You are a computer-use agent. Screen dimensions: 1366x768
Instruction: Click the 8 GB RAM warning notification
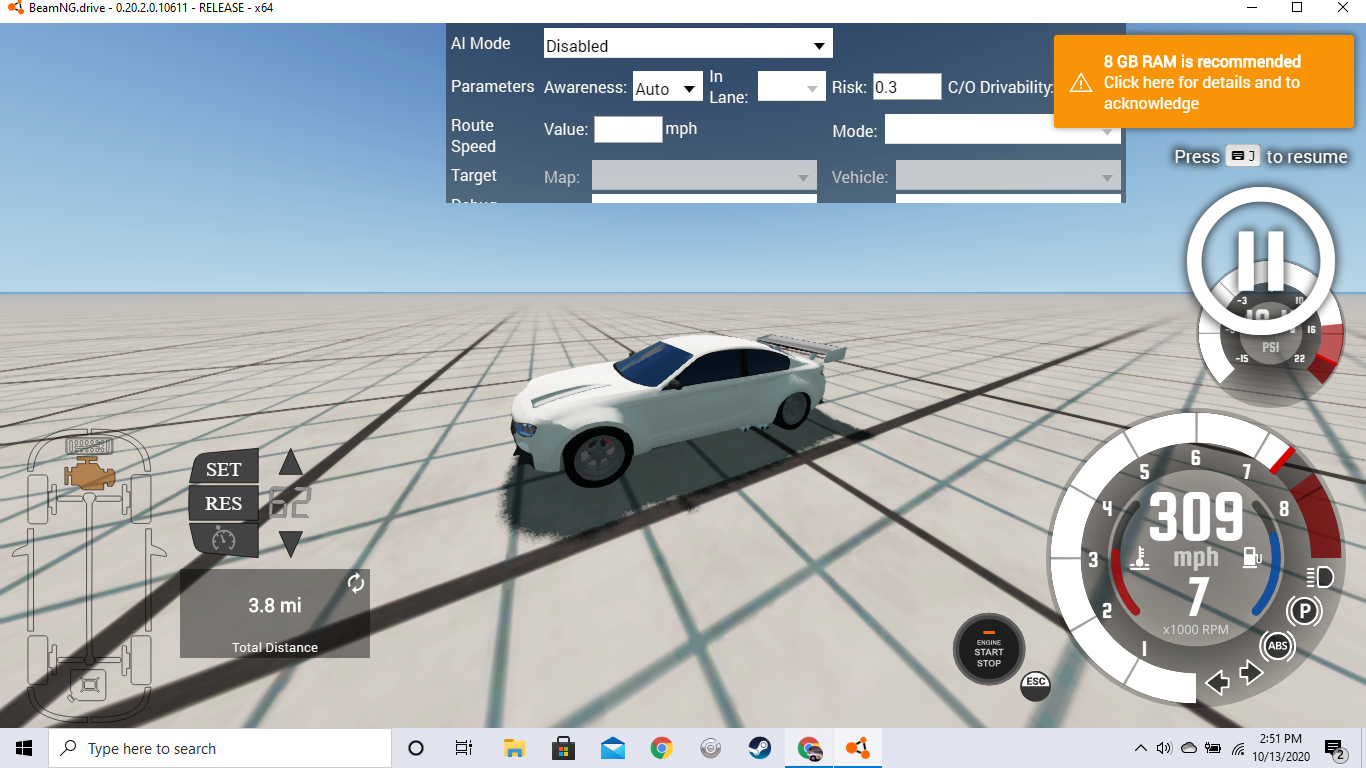click(x=1203, y=82)
